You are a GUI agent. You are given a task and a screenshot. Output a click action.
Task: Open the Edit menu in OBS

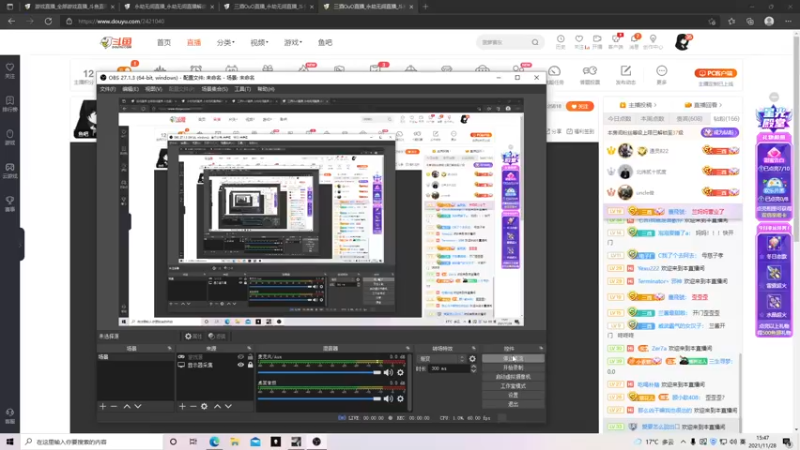click(x=130, y=89)
